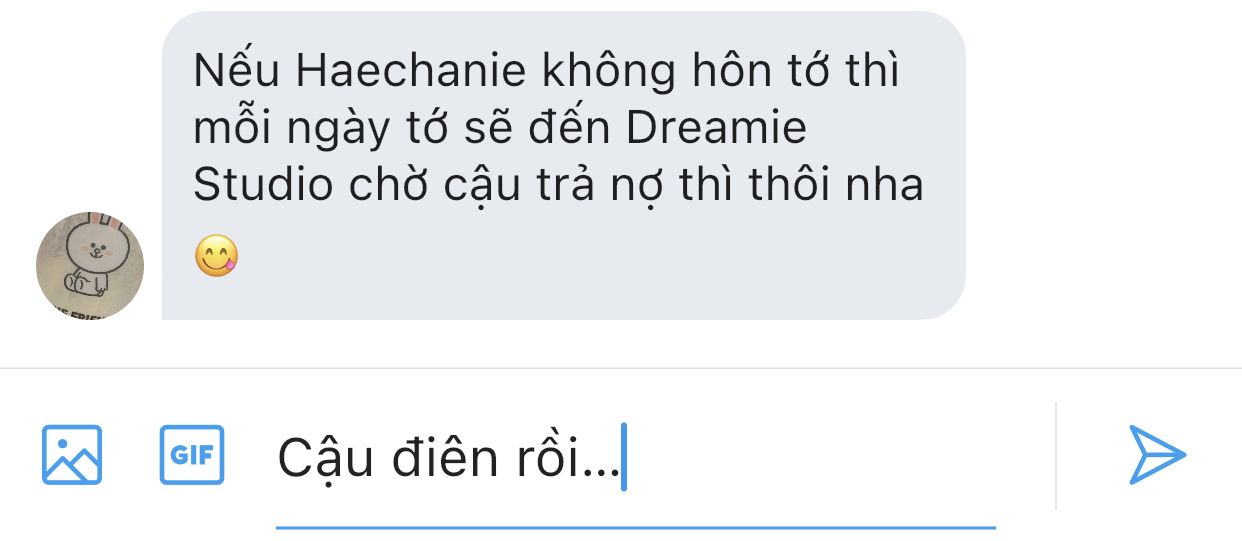Open the sender's bunny avatar profile
The width and height of the screenshot is (1242, 541).
click(90, 266)
